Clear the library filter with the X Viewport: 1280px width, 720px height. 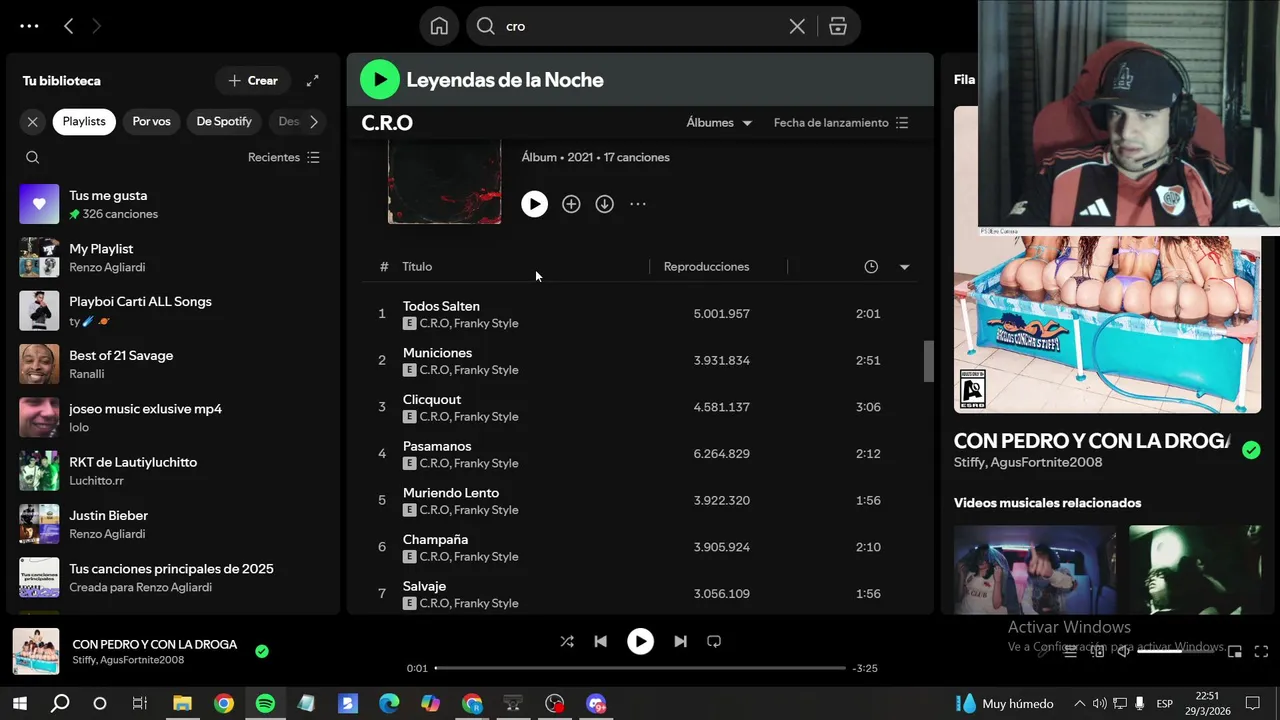tap(33, 121)
